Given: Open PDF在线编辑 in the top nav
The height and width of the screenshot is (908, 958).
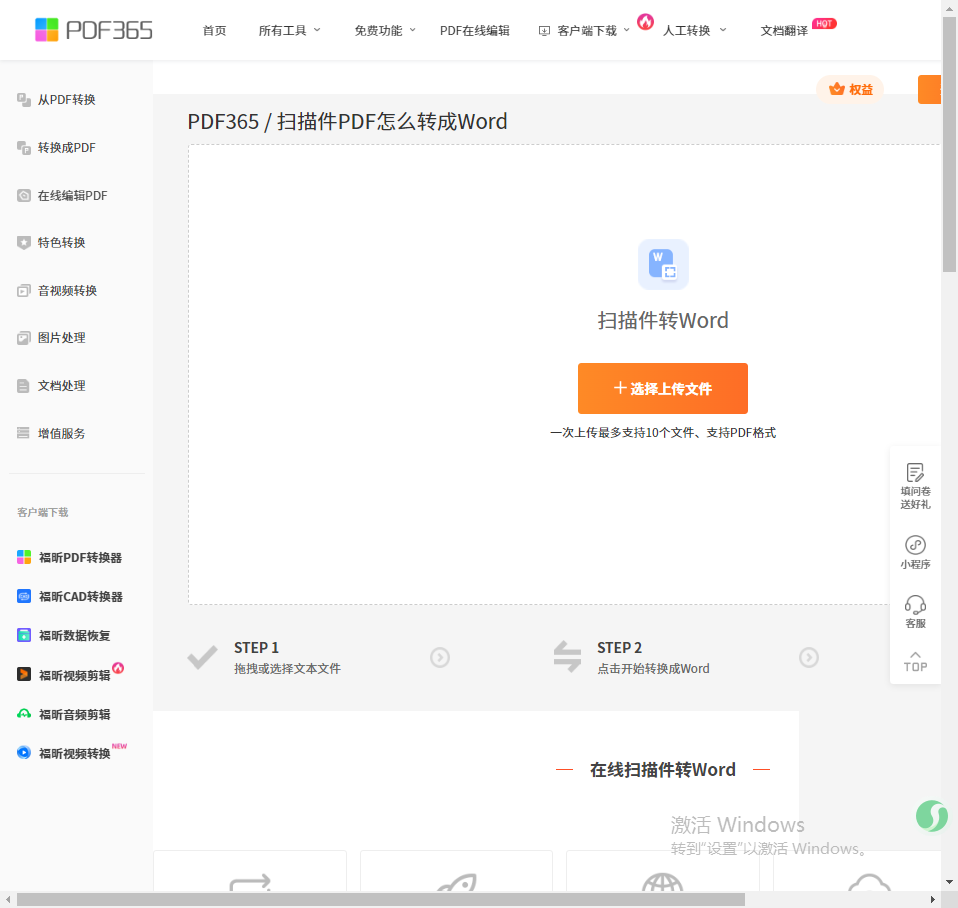Looking at the screenshot, I should 475,31.
